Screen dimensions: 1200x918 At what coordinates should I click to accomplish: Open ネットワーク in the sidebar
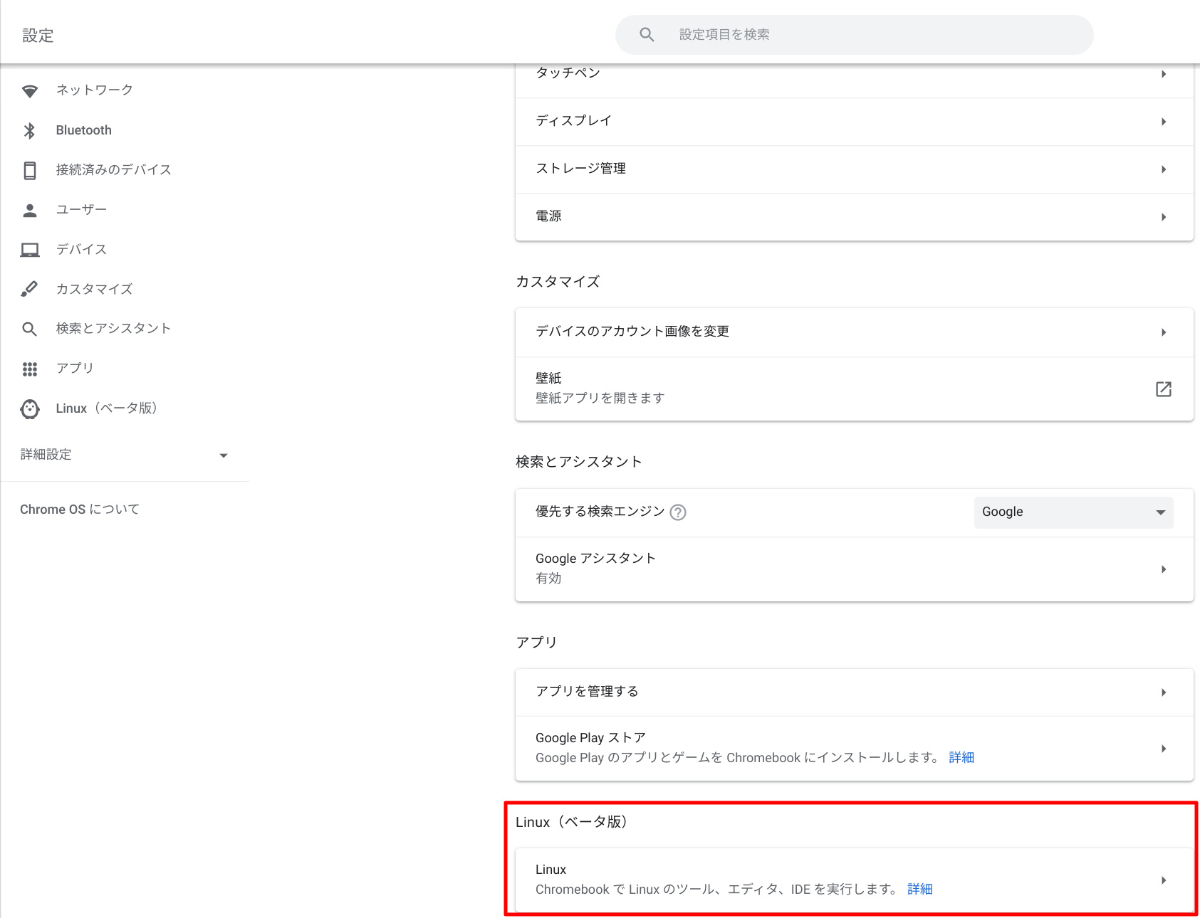click(94, 90)
